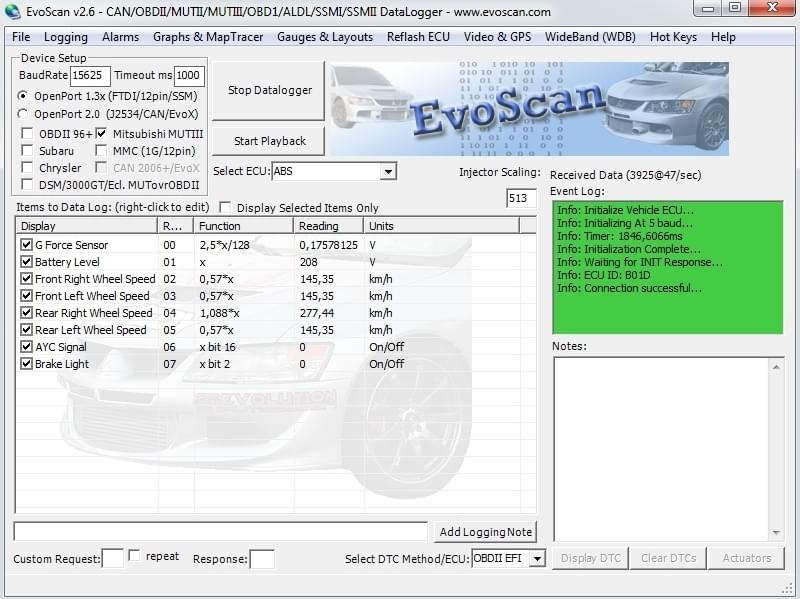The width and height of the screenshot is (800, 599).
Task: Click the Injector Scaling input field
Action: pyautogui.click(x=521, y=198)
